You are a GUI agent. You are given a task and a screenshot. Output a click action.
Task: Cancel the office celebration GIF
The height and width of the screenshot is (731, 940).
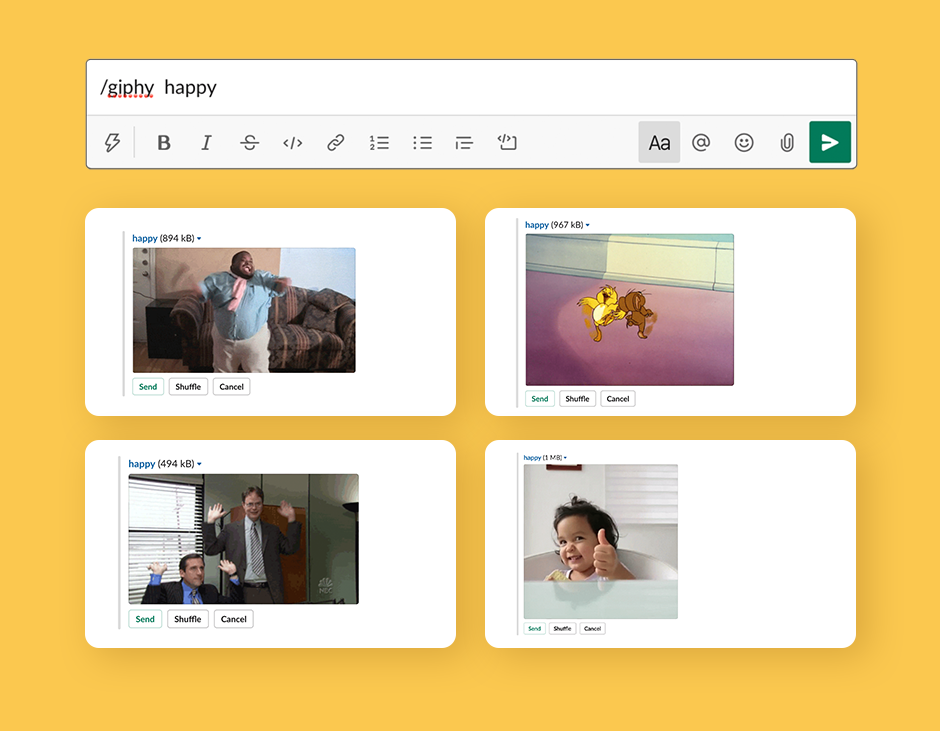tap(234, 619)
